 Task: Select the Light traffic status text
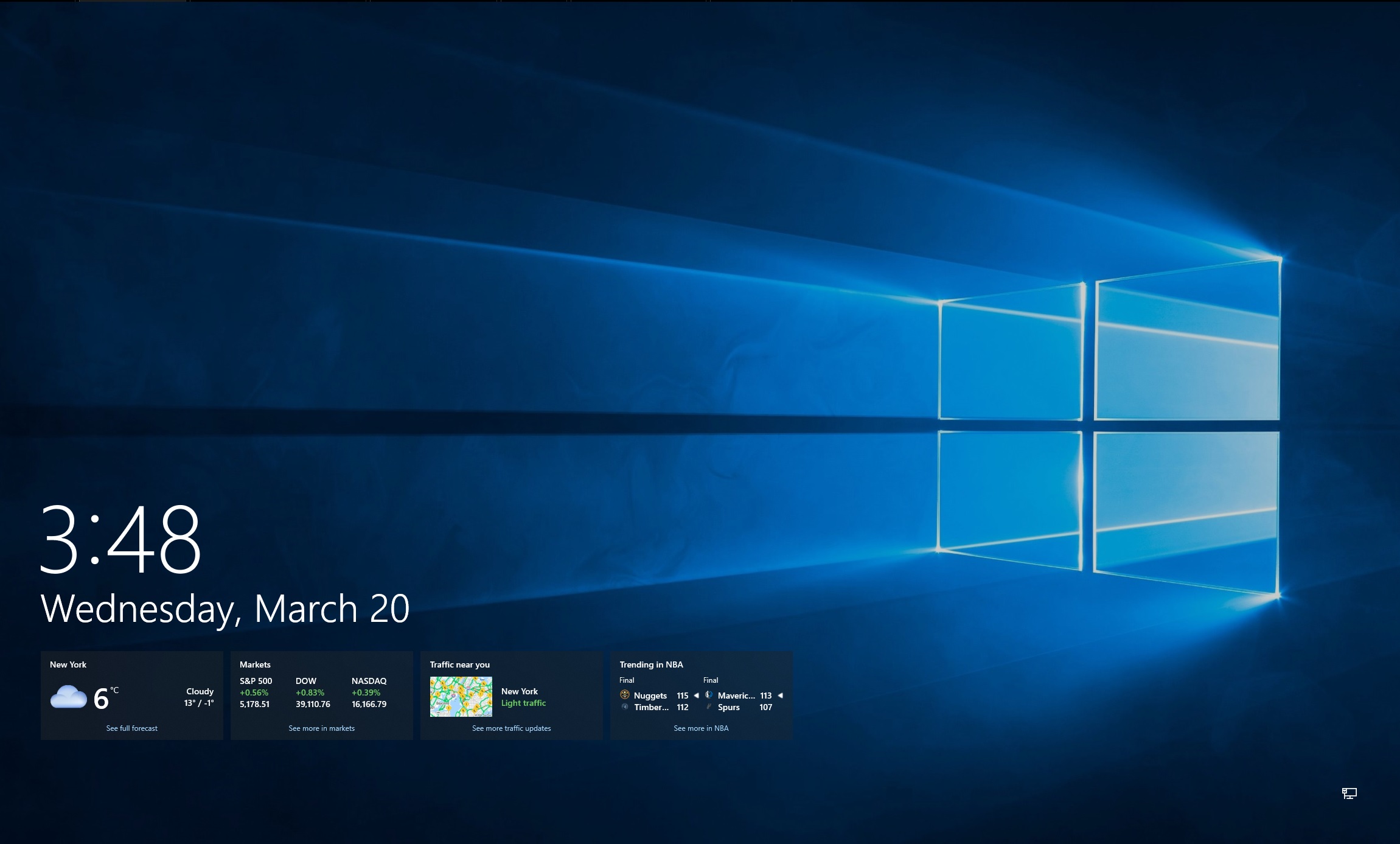click(523, 703)
